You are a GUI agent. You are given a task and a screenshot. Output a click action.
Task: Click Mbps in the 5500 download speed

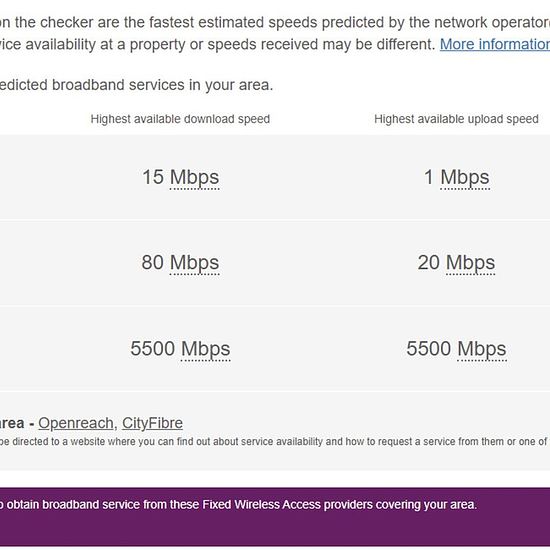[x=206, y=349]
